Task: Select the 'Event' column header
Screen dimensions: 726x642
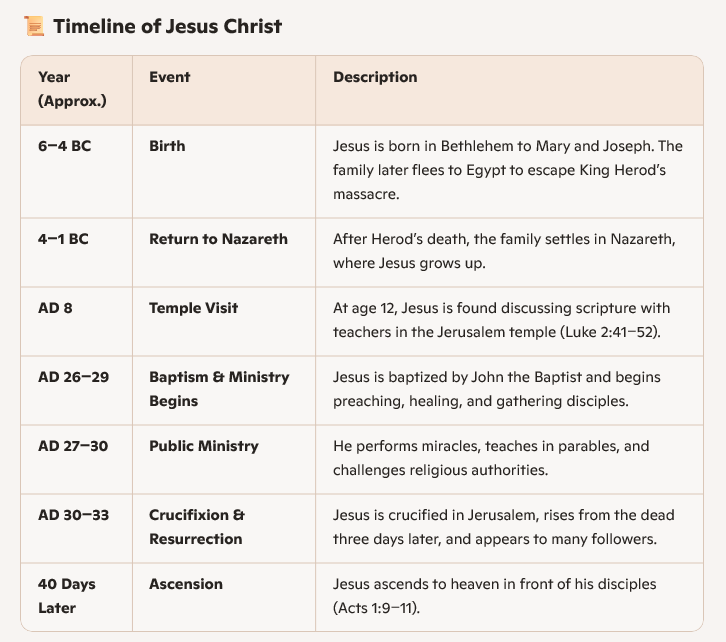Action: pos(170,77)
